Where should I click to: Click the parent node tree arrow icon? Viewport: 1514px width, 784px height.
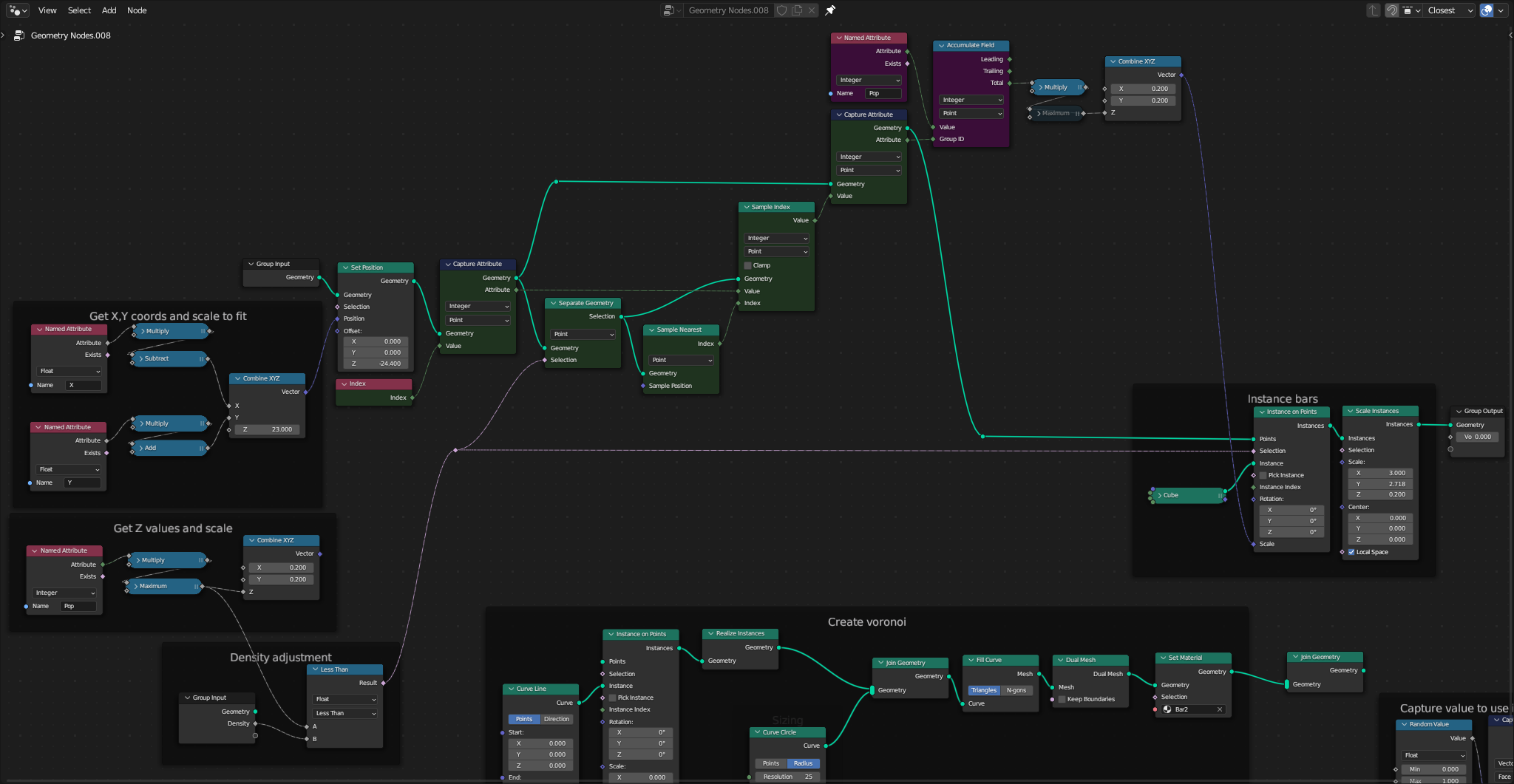(1374, 10)
